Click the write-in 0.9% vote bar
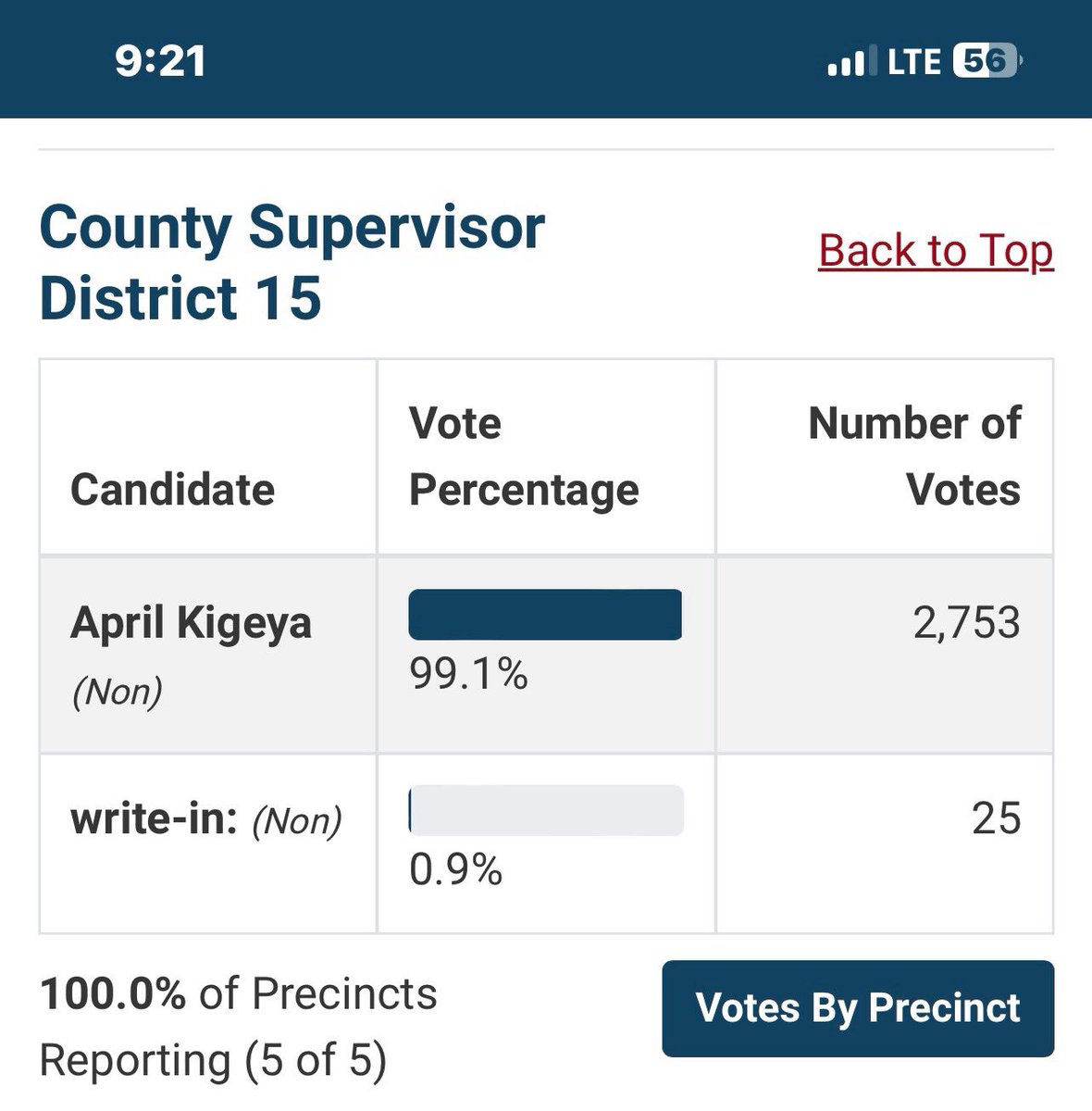The height and width of the screenshot is (1111, 1092). [545, 810]
